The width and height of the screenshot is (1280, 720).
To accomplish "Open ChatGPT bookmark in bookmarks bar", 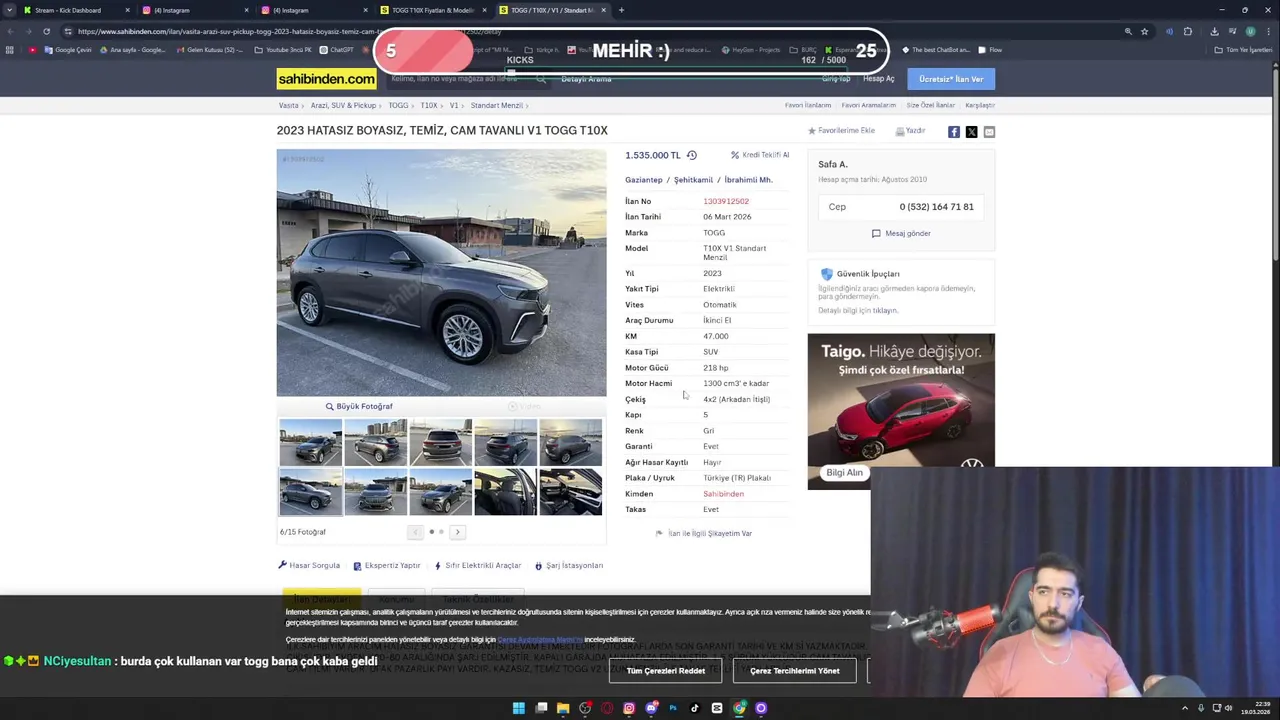I will [x=337, y=50].
